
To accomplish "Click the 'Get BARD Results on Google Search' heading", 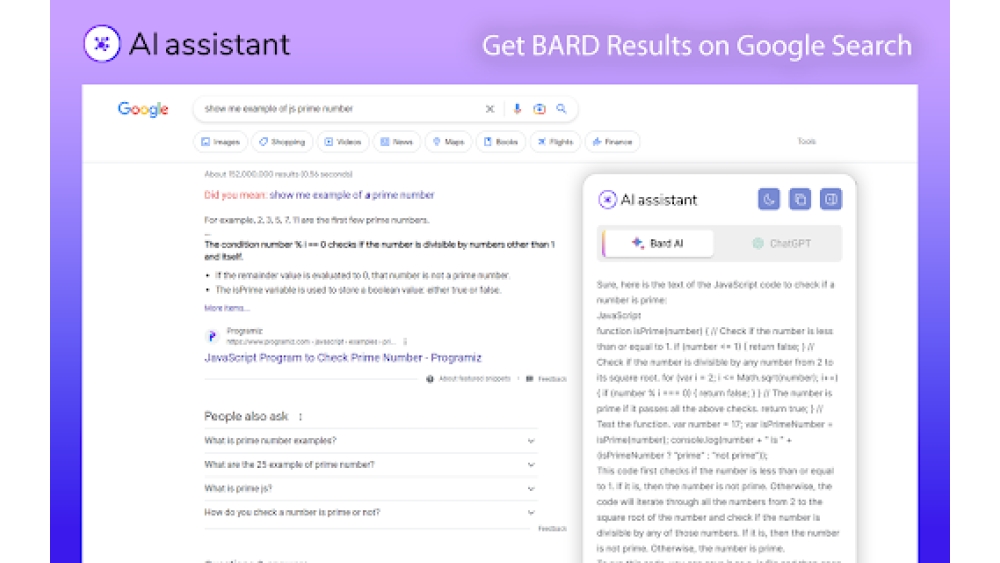I will pyautogui.click(x=696, y=45).
